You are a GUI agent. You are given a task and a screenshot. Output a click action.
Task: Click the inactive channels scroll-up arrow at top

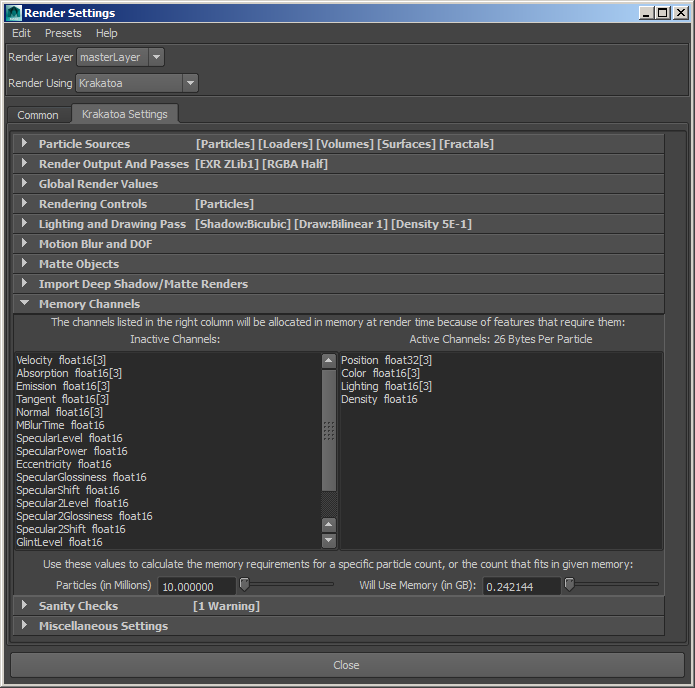click(x=328, y=361)
